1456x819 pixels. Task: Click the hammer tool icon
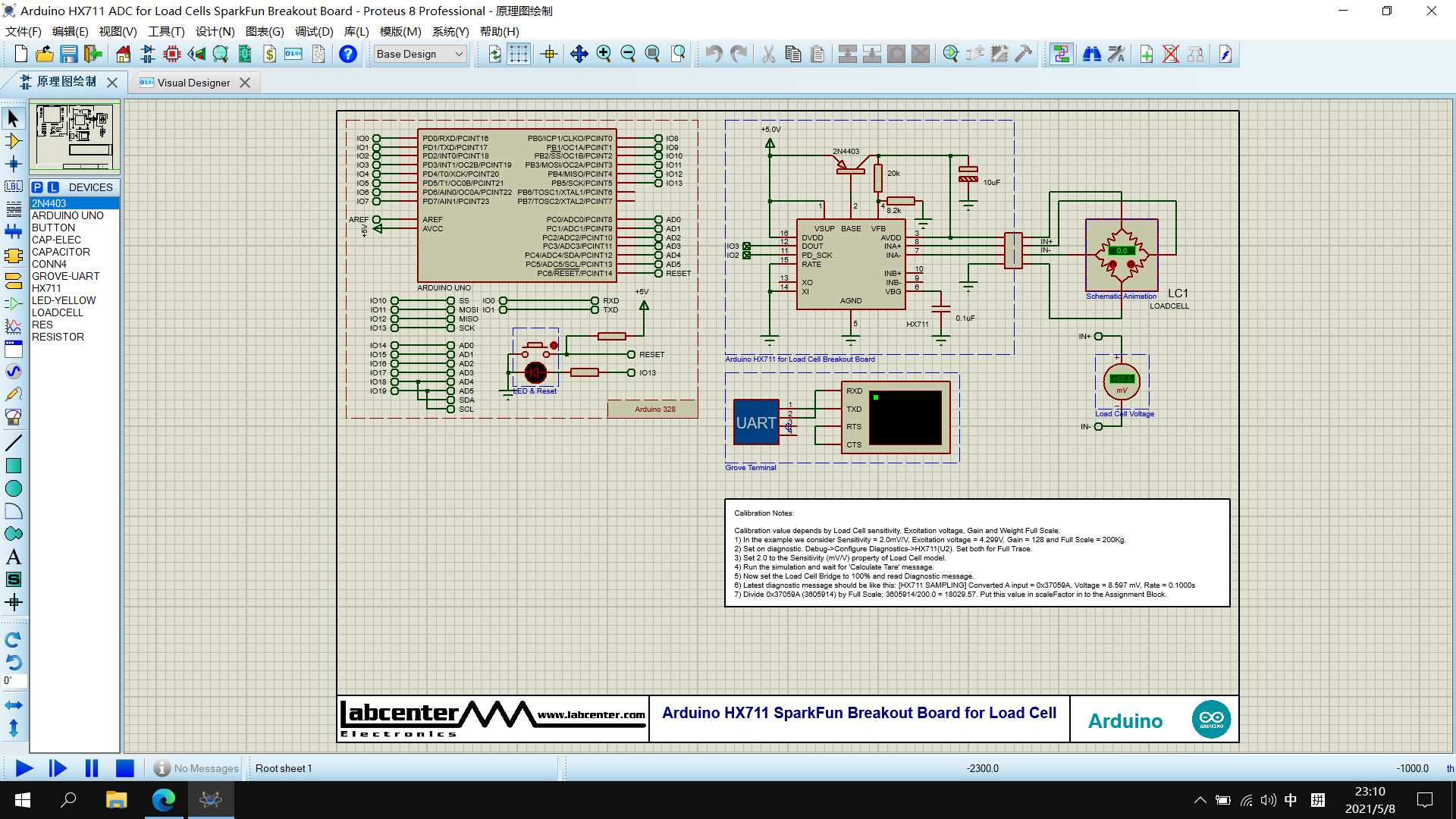point(1023,54)
